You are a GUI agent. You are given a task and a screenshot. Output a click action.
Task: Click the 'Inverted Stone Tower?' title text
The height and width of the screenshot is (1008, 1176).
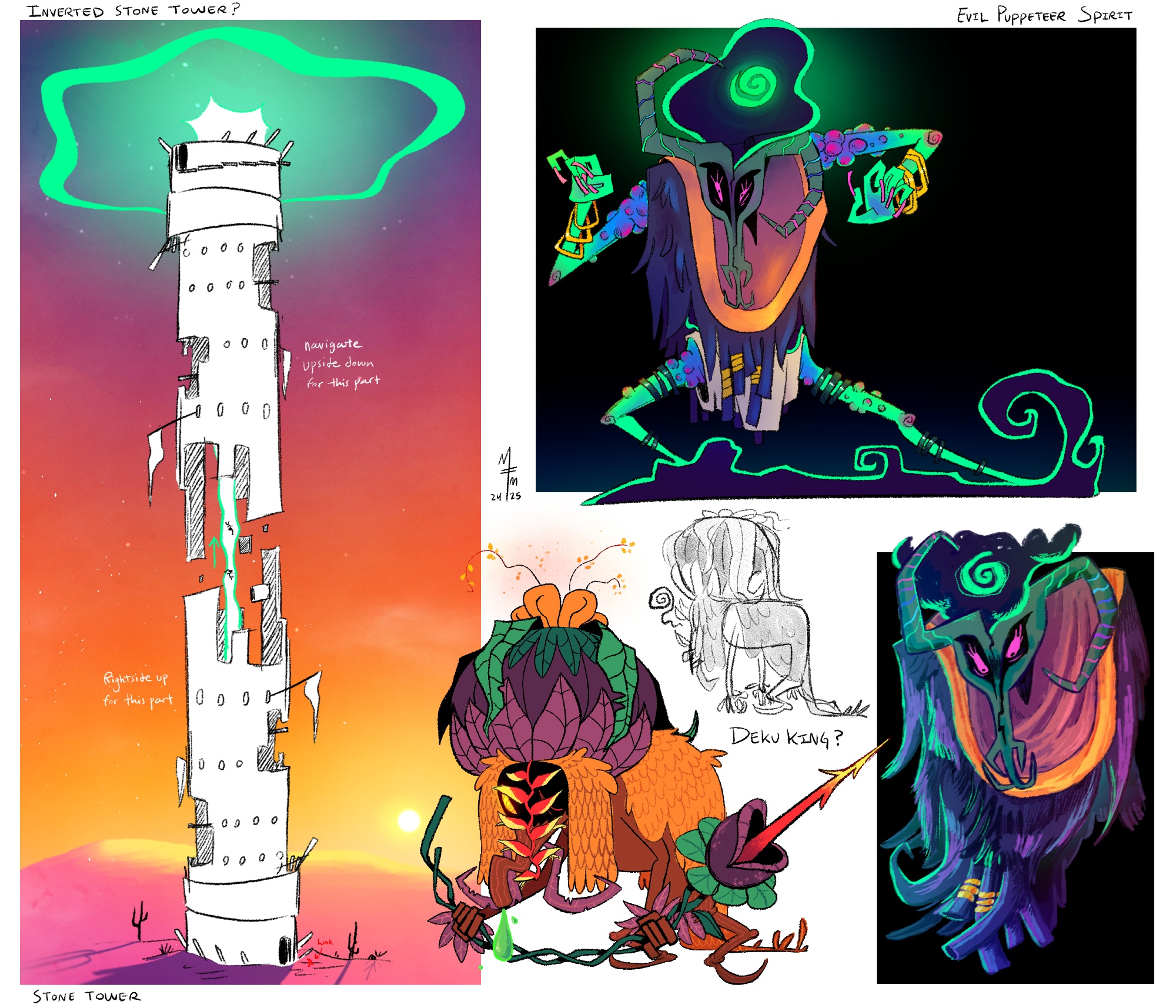click(x=134, y=11)
